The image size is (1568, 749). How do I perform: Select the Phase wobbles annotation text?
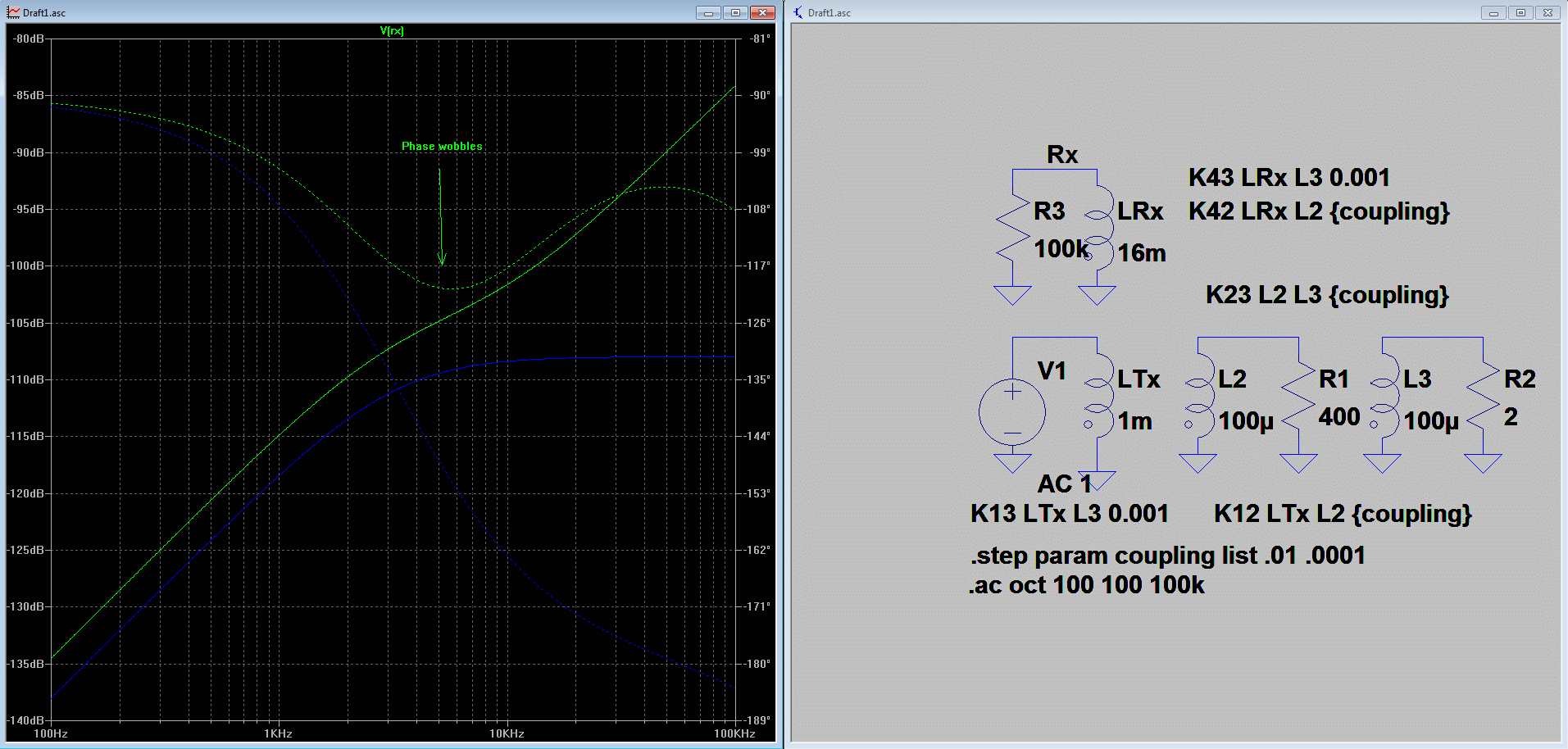point(442,147)
